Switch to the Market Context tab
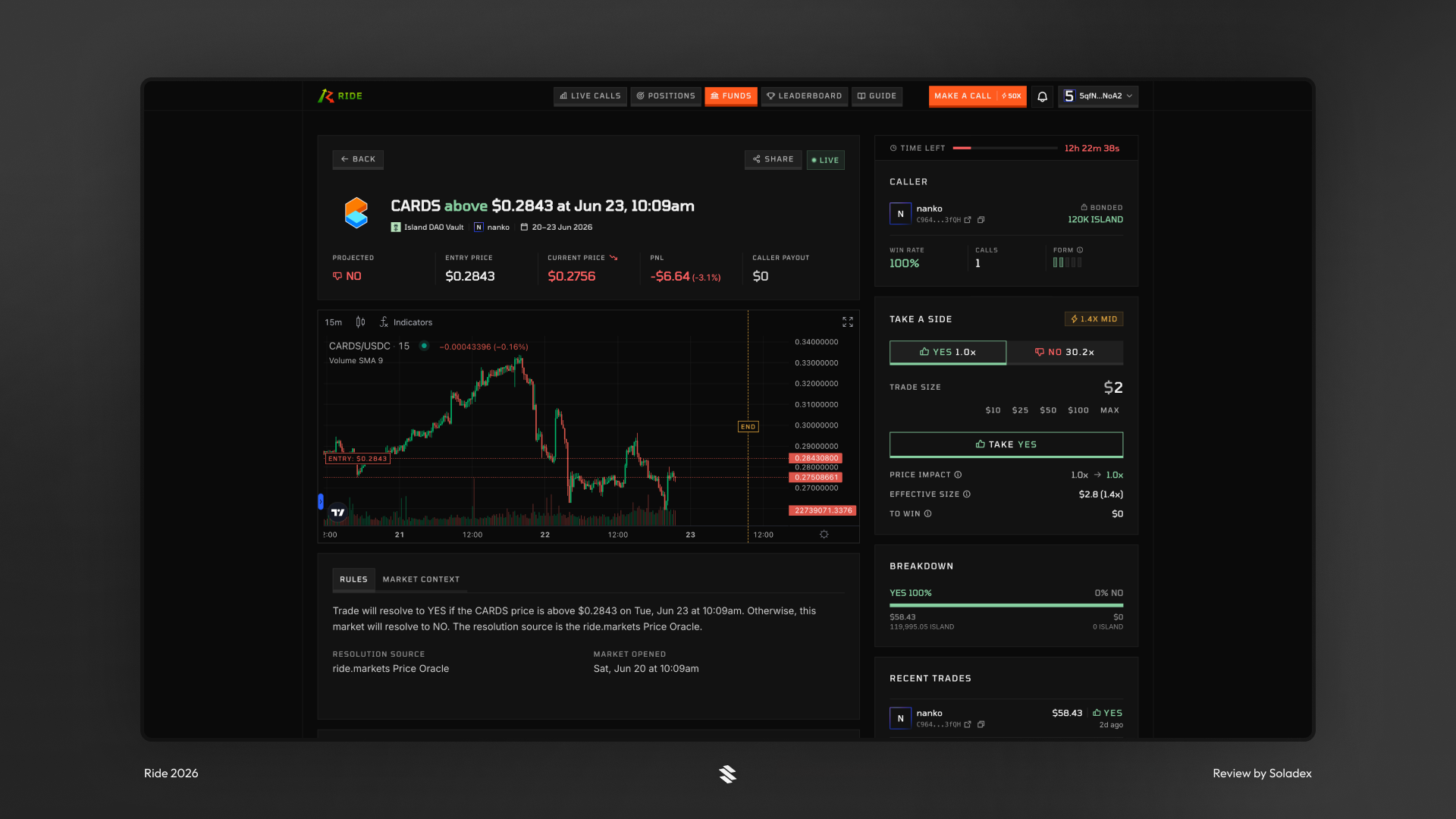The width and height of the screenshot is (1456, 819). click(x=421, y=579)
